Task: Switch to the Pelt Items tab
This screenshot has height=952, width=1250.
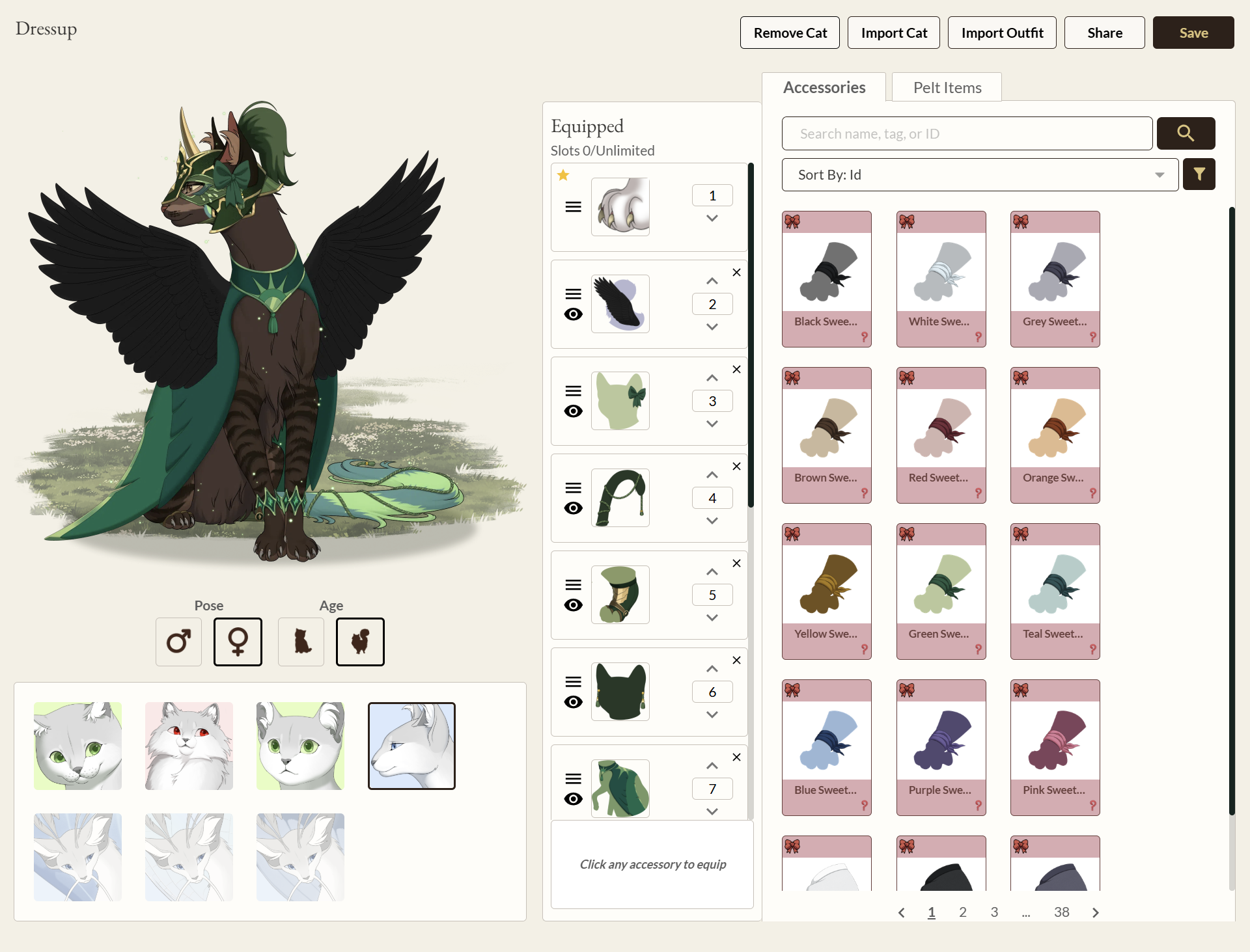Action: (947, 87)
